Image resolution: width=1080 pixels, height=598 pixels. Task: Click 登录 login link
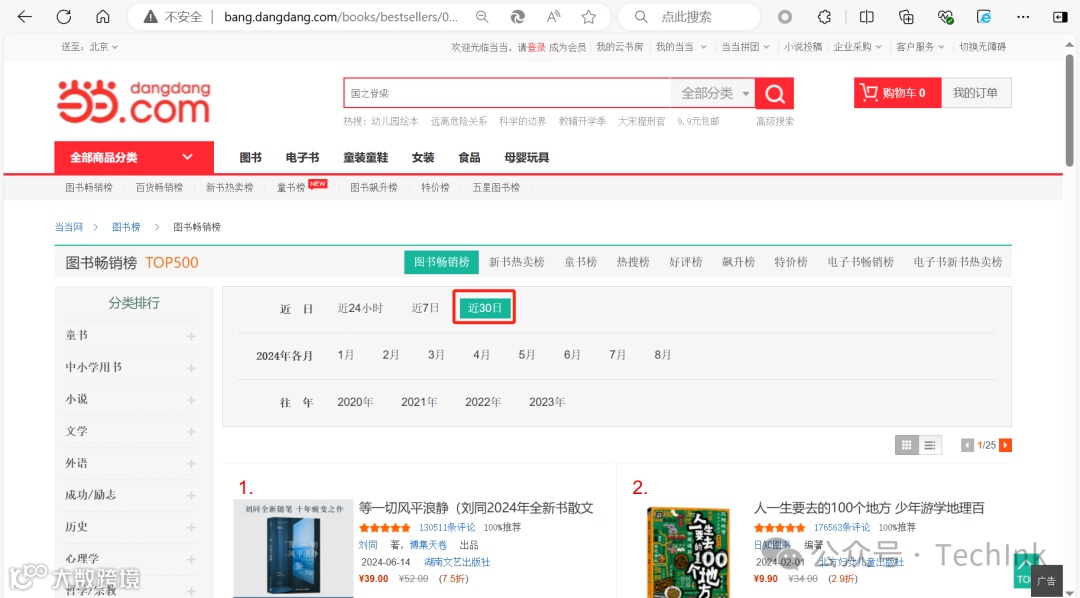point(537,47)
